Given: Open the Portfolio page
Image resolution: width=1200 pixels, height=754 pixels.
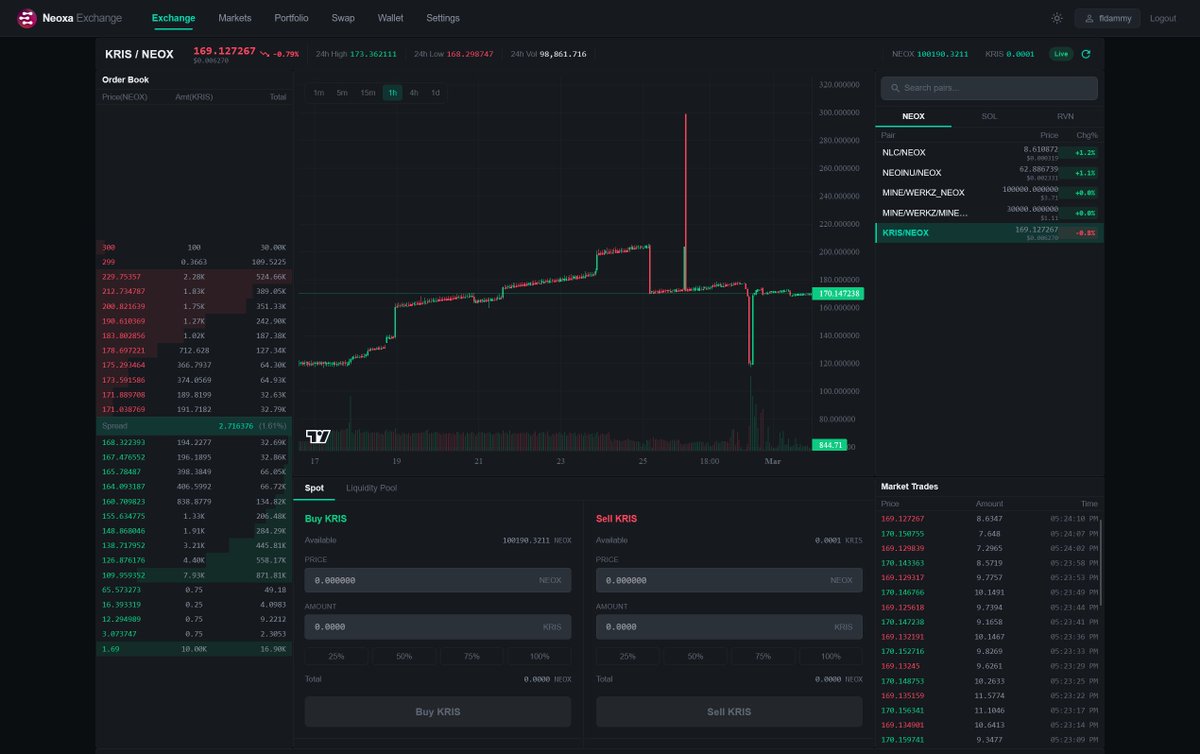Looking at the screenshot, I should pyautogui.click(x=292, y=18).
